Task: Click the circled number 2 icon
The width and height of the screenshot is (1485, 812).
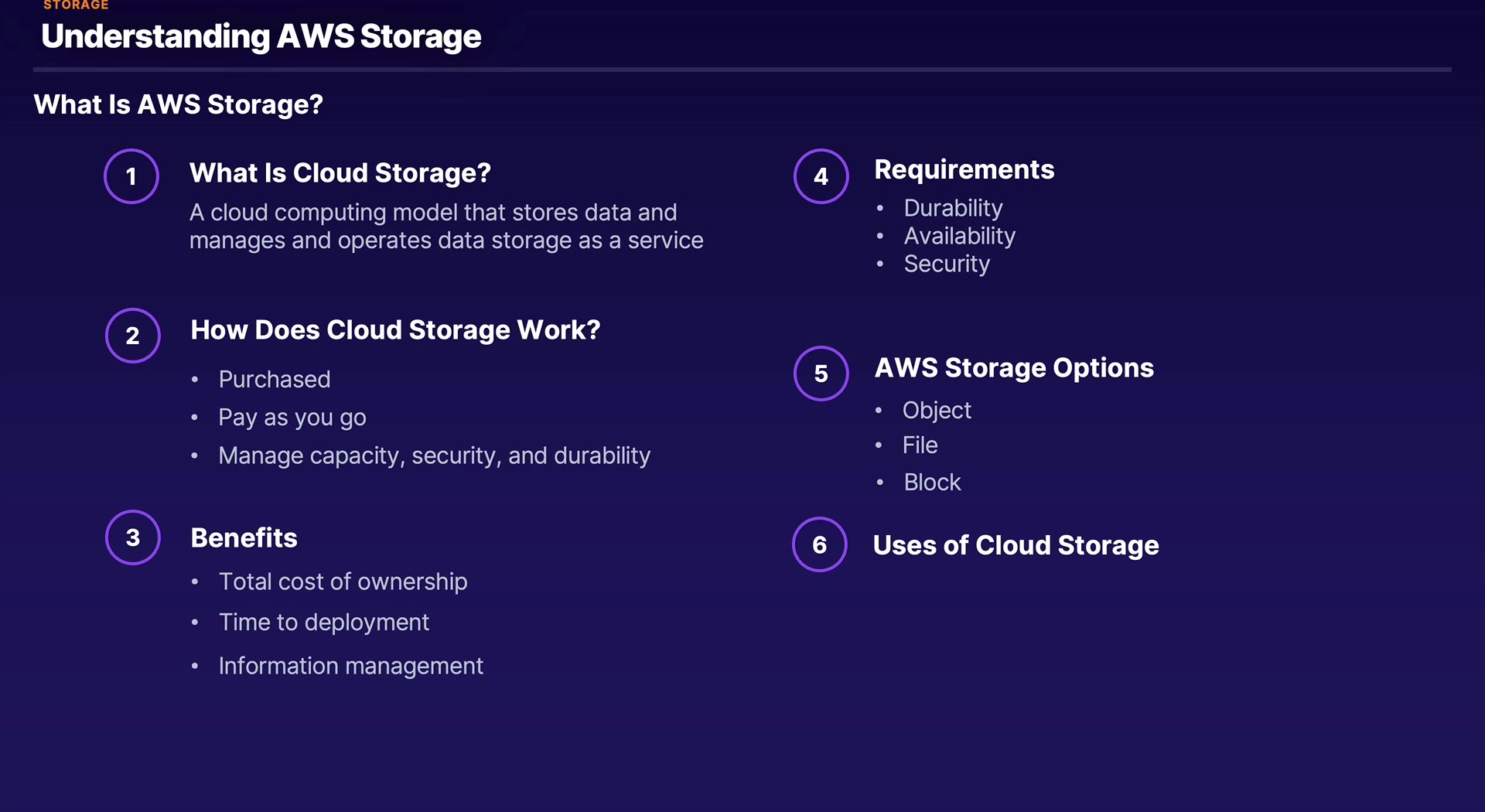Action: click(133, 336)
